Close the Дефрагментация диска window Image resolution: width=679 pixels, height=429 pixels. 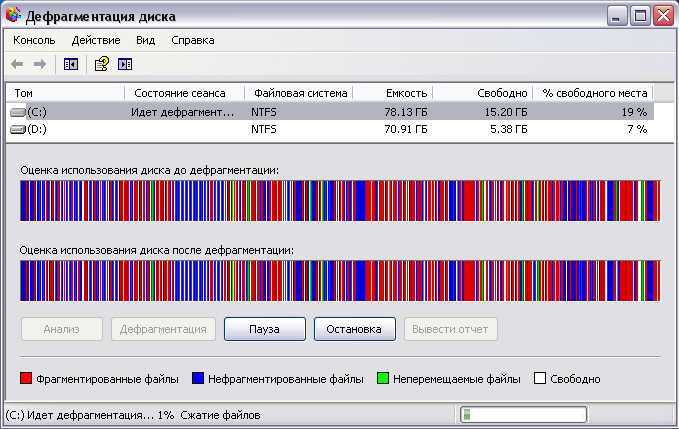click(663, 16)
